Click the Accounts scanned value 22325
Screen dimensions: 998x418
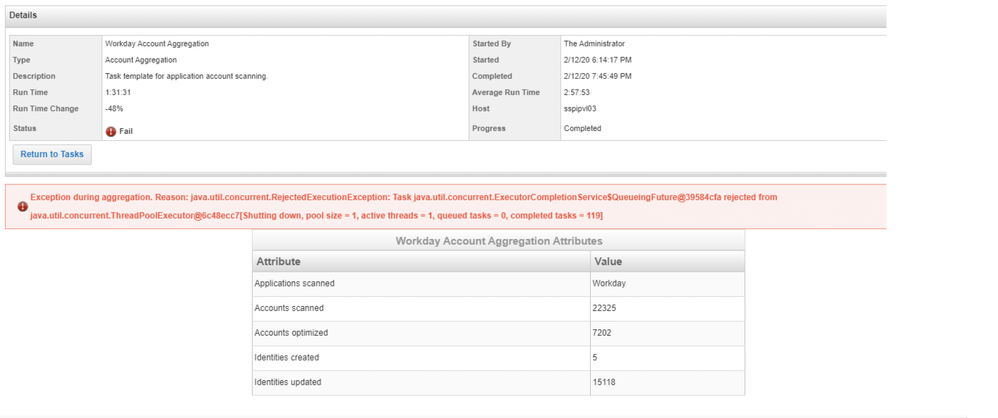pos(605,308)
